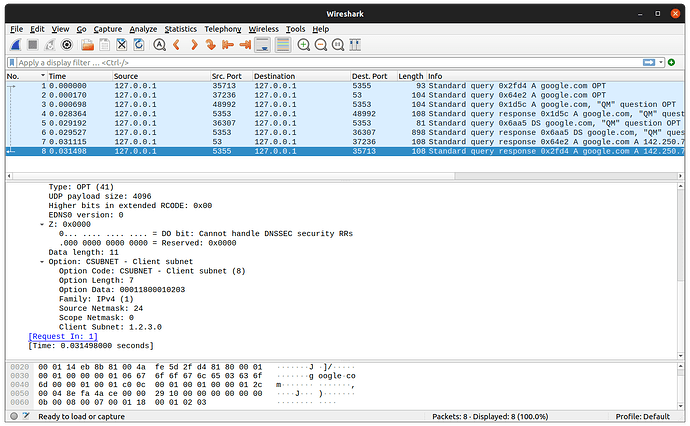Click the zoom in toolbar icon
The width and height of the screenshot is (690, 426).
coord(304,45)
